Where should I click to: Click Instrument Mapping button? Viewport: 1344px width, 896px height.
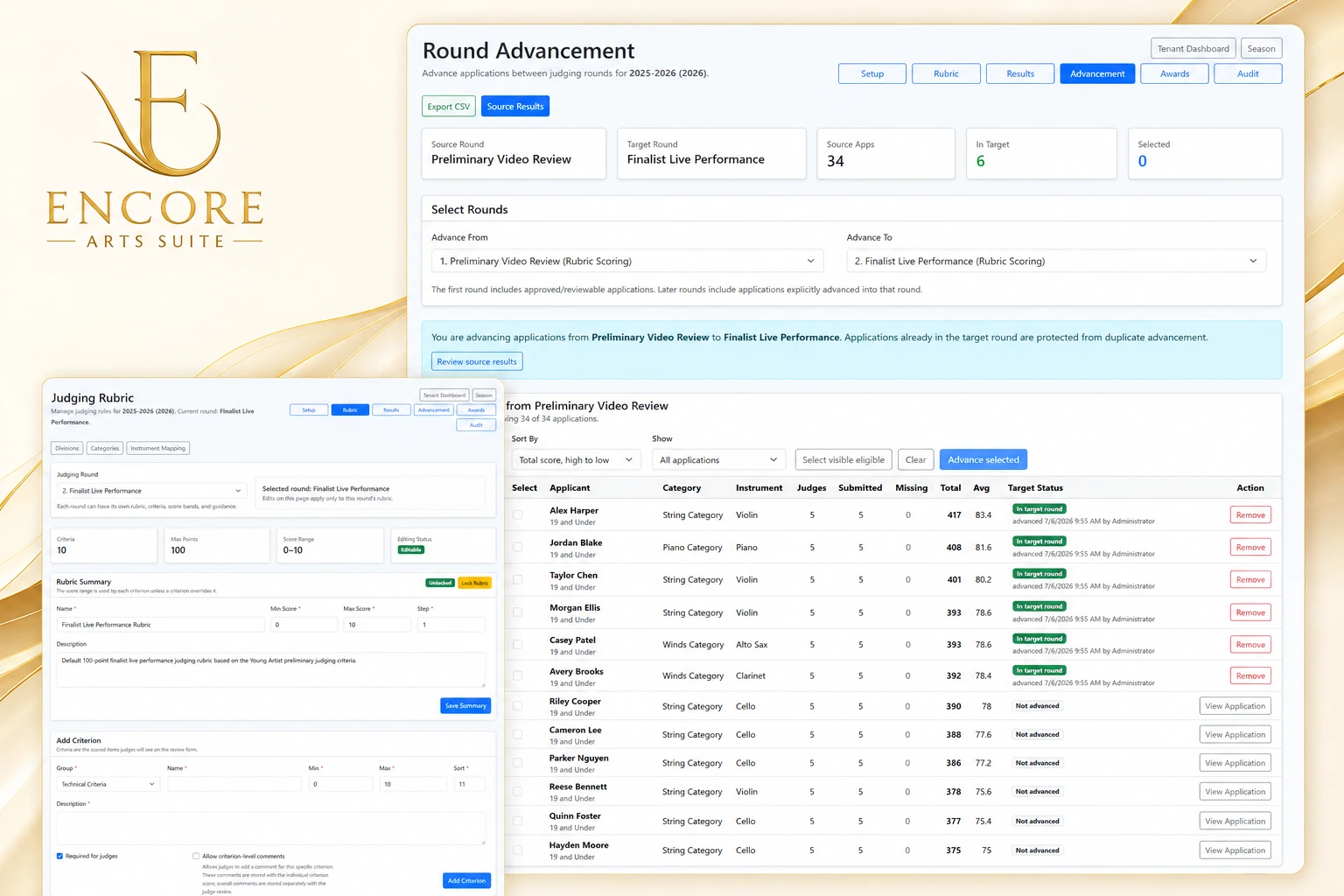158,448
